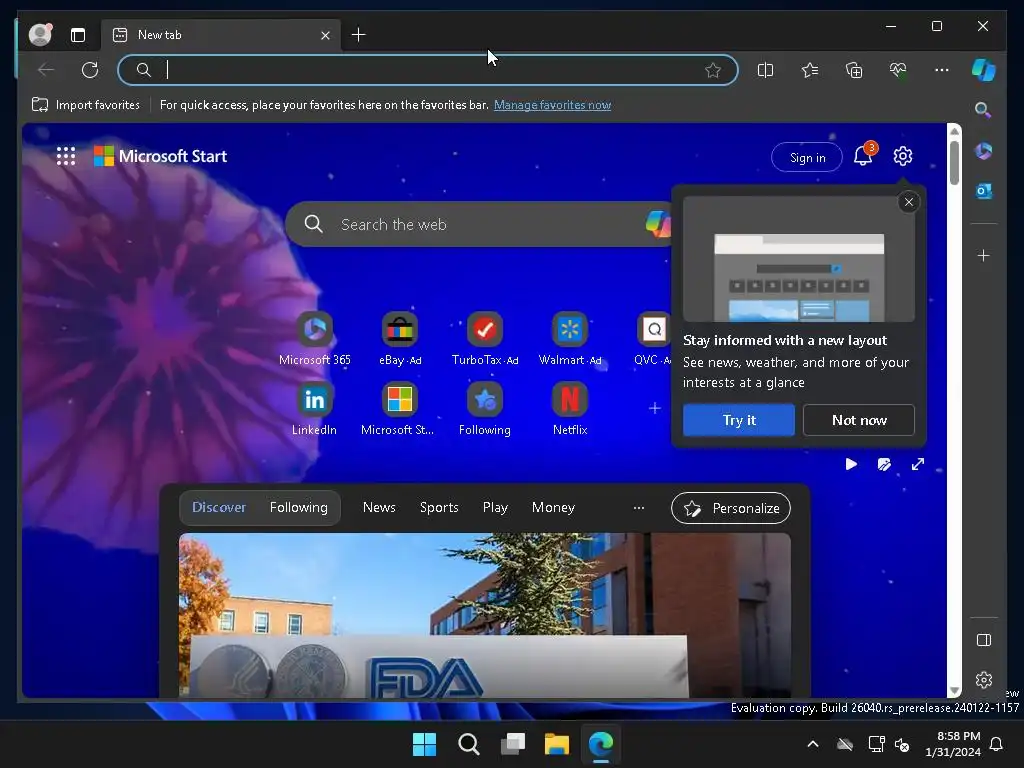Select the News tab

point(379,507)
